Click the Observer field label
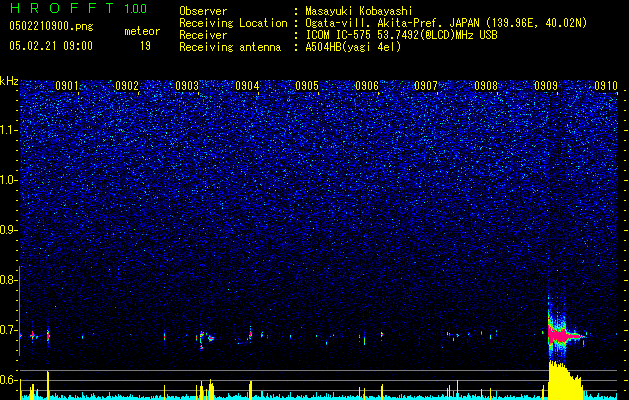The height and width of the screenshot is (400, 629). 203,11
